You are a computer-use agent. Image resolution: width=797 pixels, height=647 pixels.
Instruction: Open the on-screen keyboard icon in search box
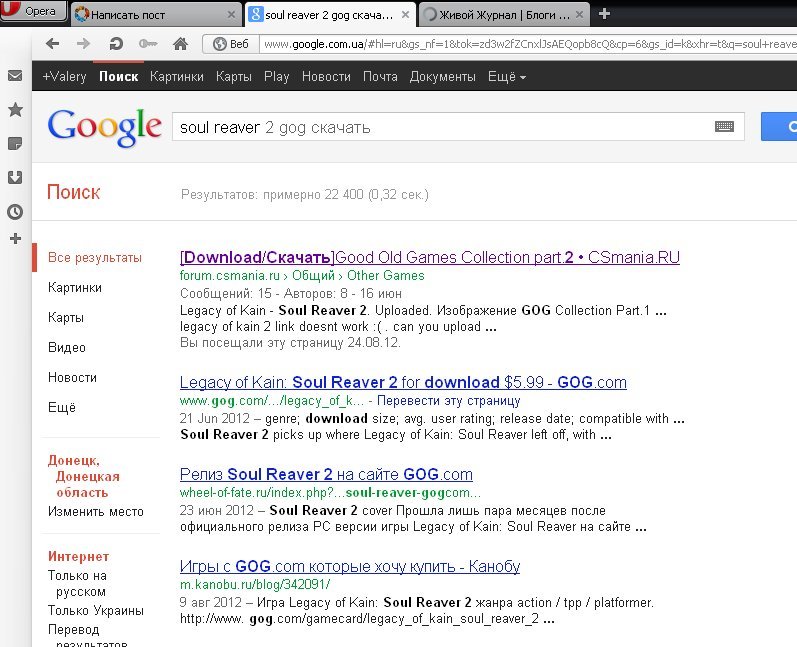pos(724,127)
